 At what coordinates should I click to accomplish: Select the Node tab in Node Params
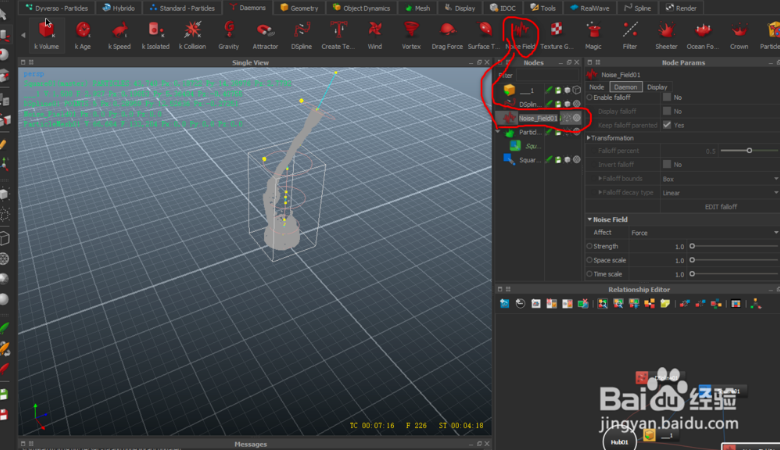[596, 87]
